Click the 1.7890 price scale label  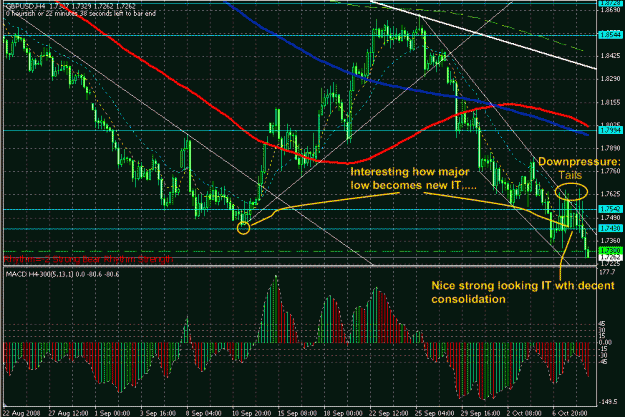(610, 148)
